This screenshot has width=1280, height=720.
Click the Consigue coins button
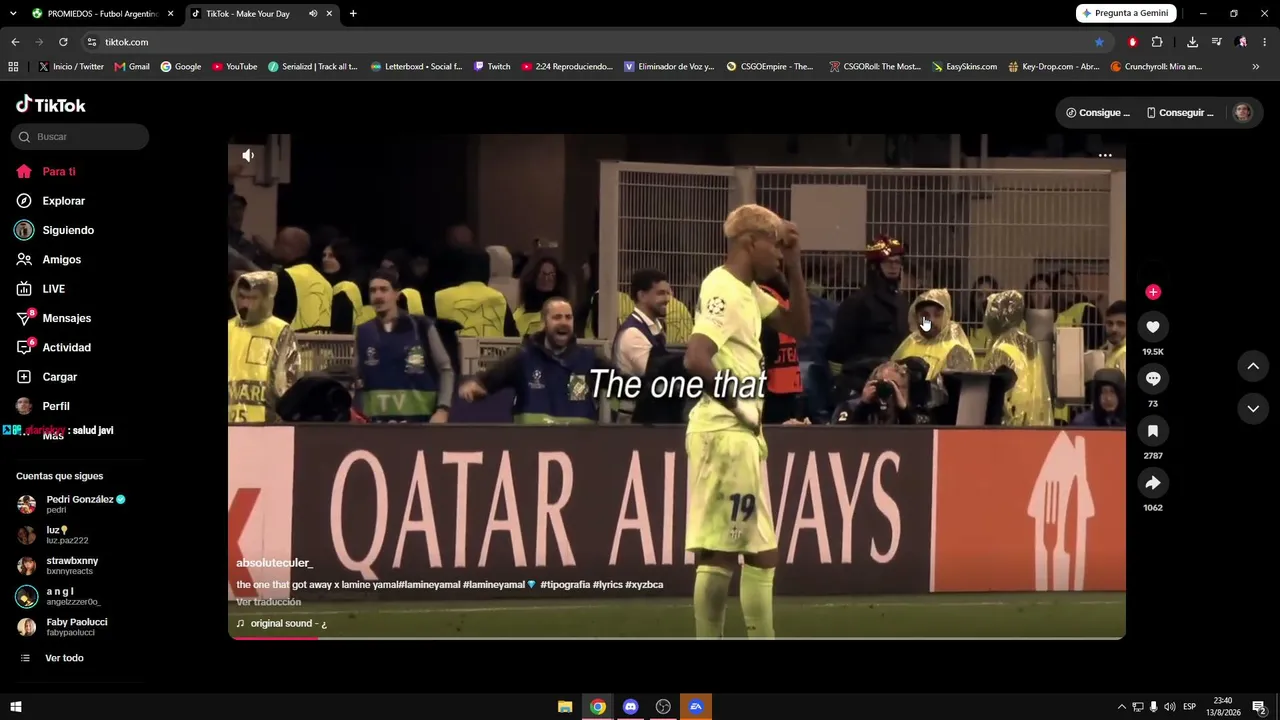coord(1097,113)
